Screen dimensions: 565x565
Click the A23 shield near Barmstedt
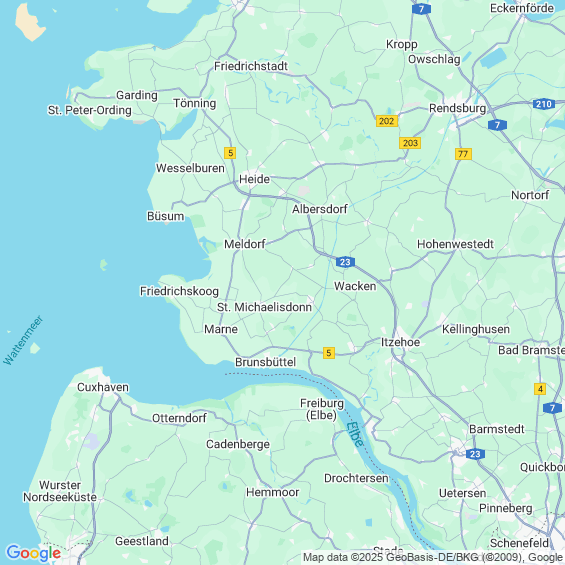pyautogui.click(x=475, y=454)
